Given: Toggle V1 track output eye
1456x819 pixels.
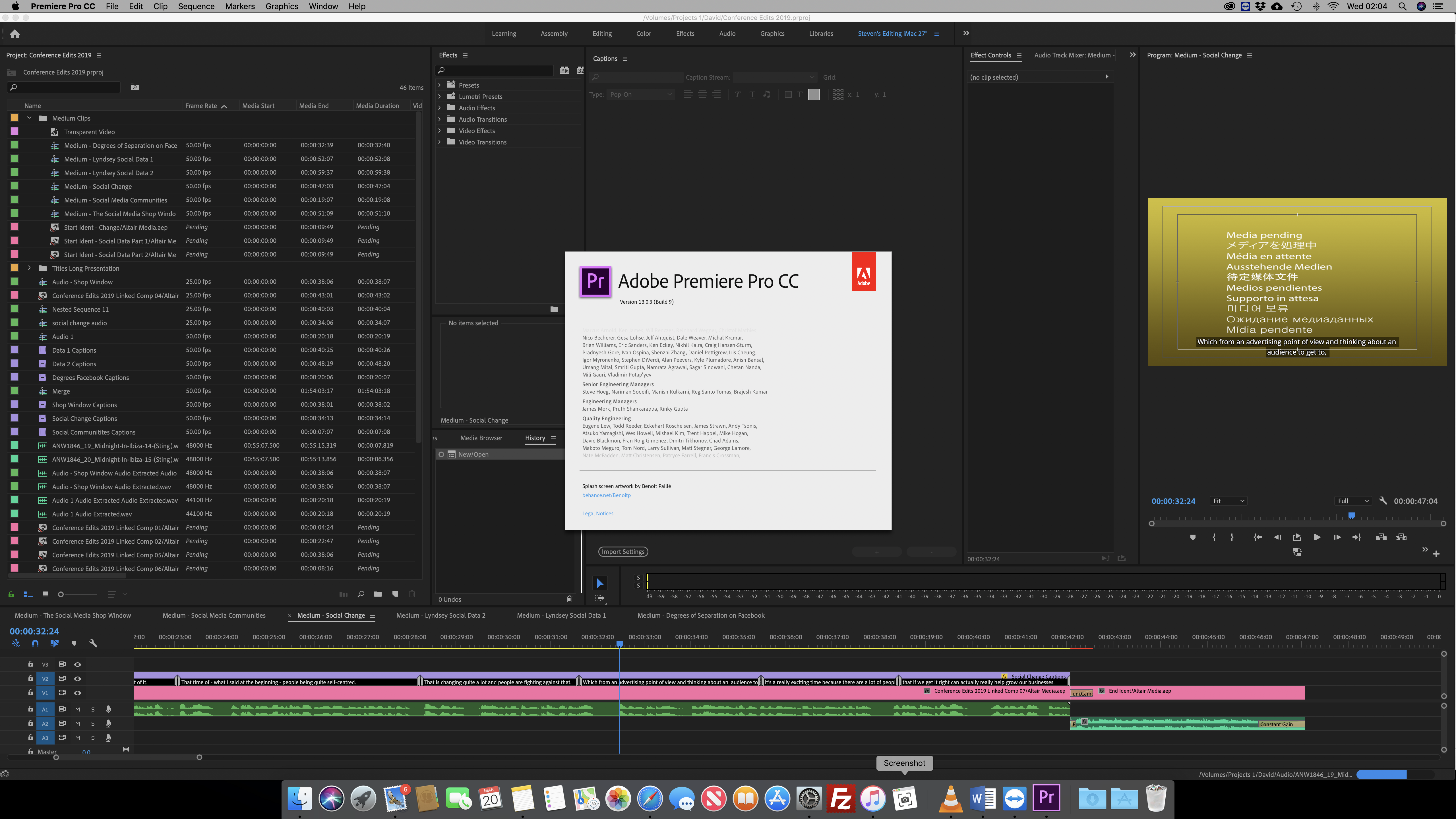Looking at the screenshot, I should (77, 692).
